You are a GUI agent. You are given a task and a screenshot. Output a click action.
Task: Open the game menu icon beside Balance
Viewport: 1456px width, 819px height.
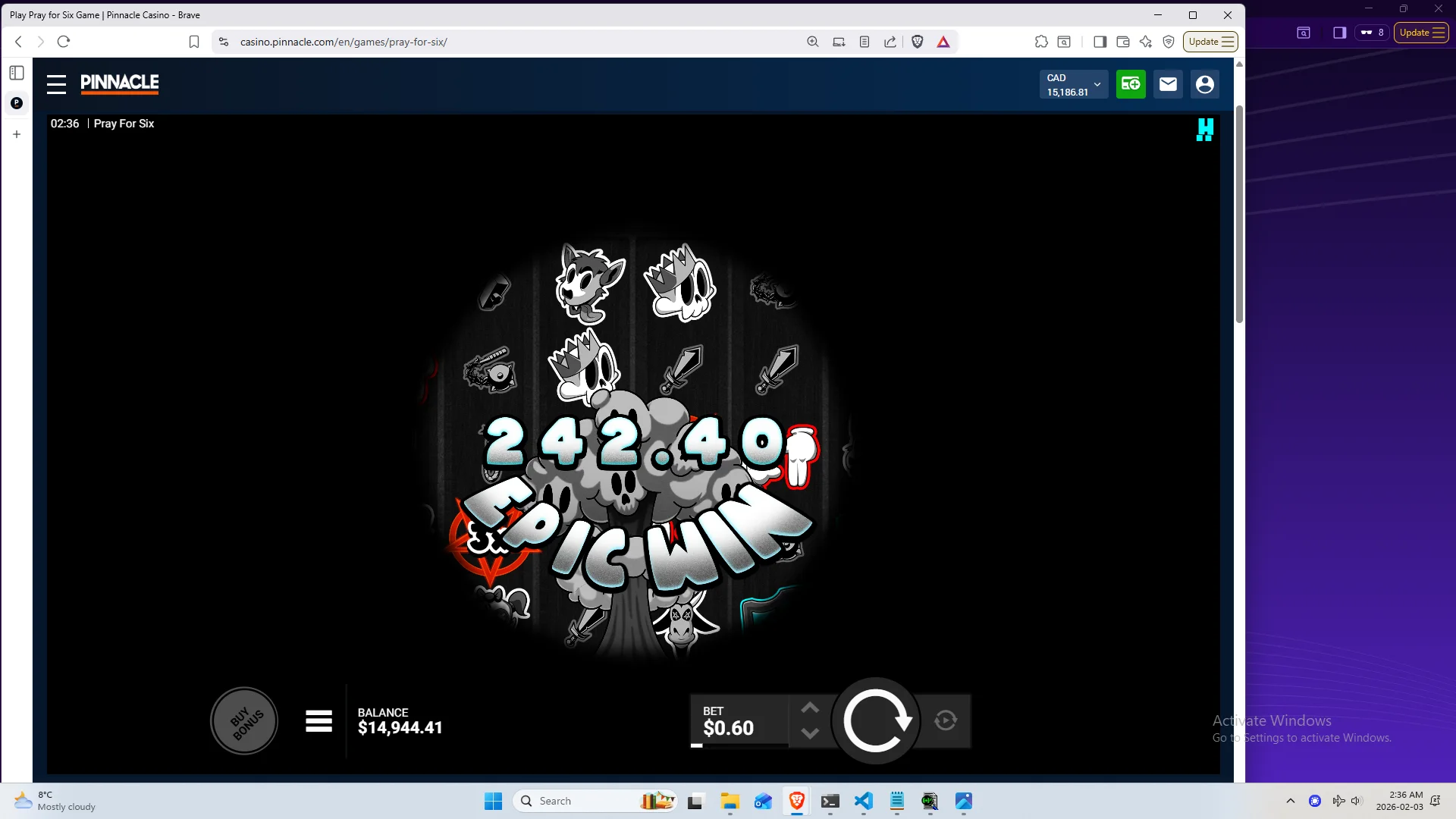tap(318, 721)
